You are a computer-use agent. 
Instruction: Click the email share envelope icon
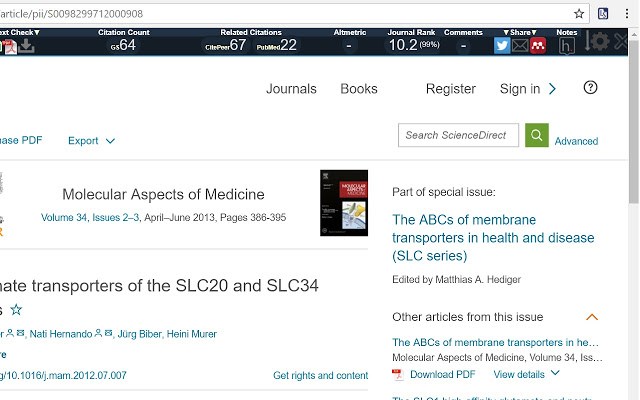(x=520, y=45)
